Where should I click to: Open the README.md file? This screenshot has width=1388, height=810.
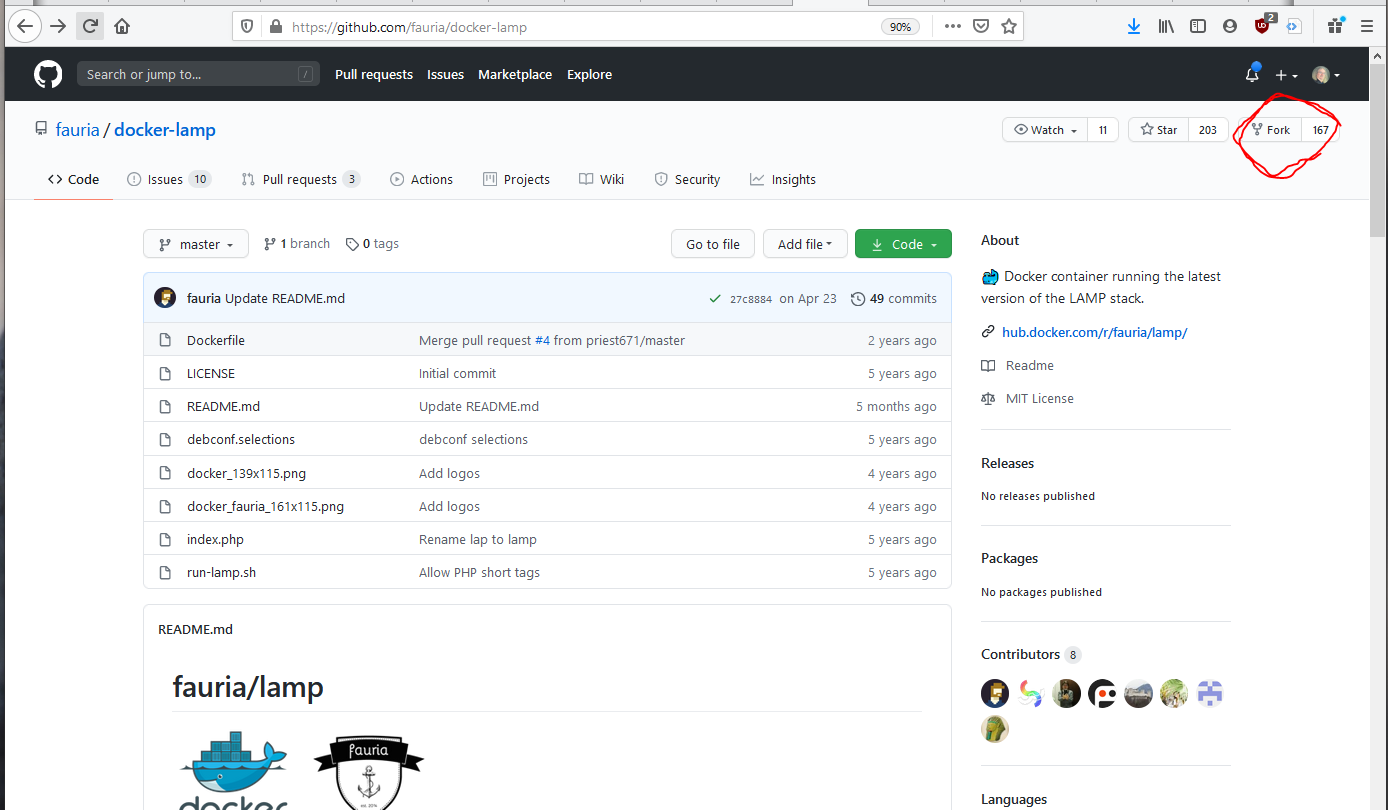coord(223,406)
